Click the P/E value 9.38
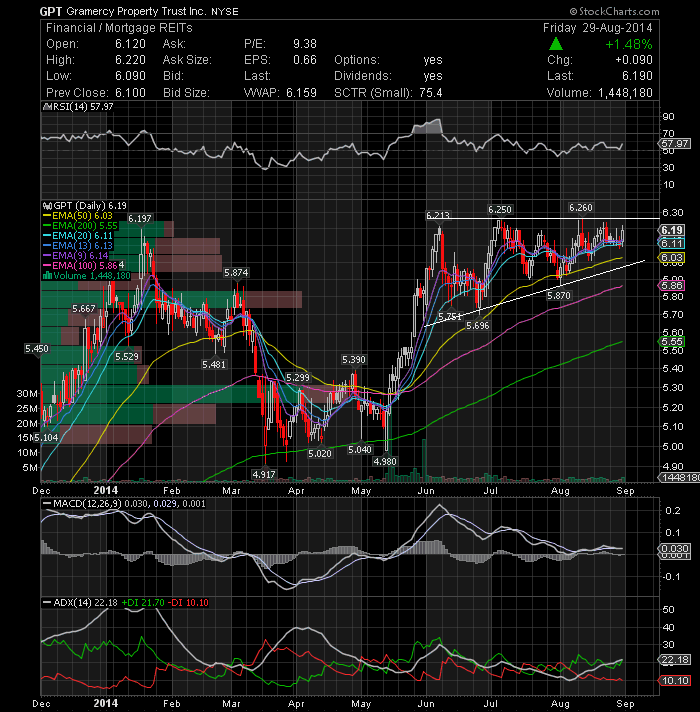 (305, 44)
